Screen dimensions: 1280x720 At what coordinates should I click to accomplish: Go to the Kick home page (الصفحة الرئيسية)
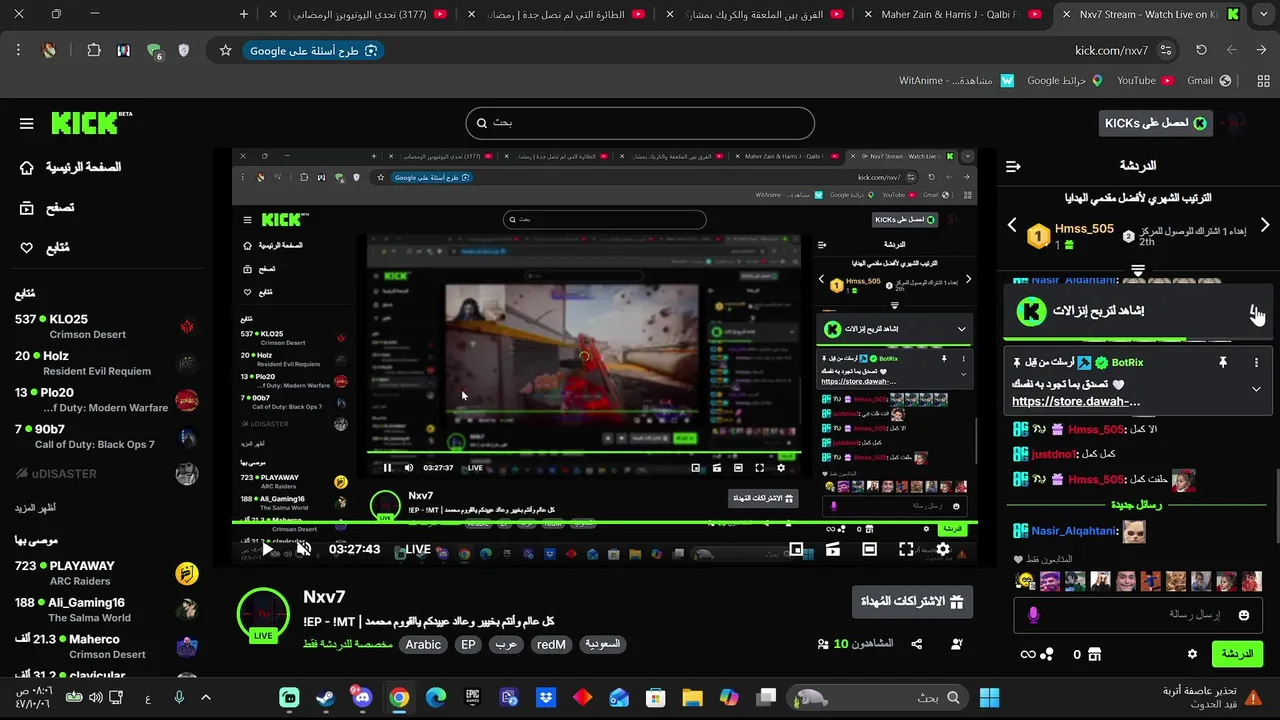[x=72, y=167]
